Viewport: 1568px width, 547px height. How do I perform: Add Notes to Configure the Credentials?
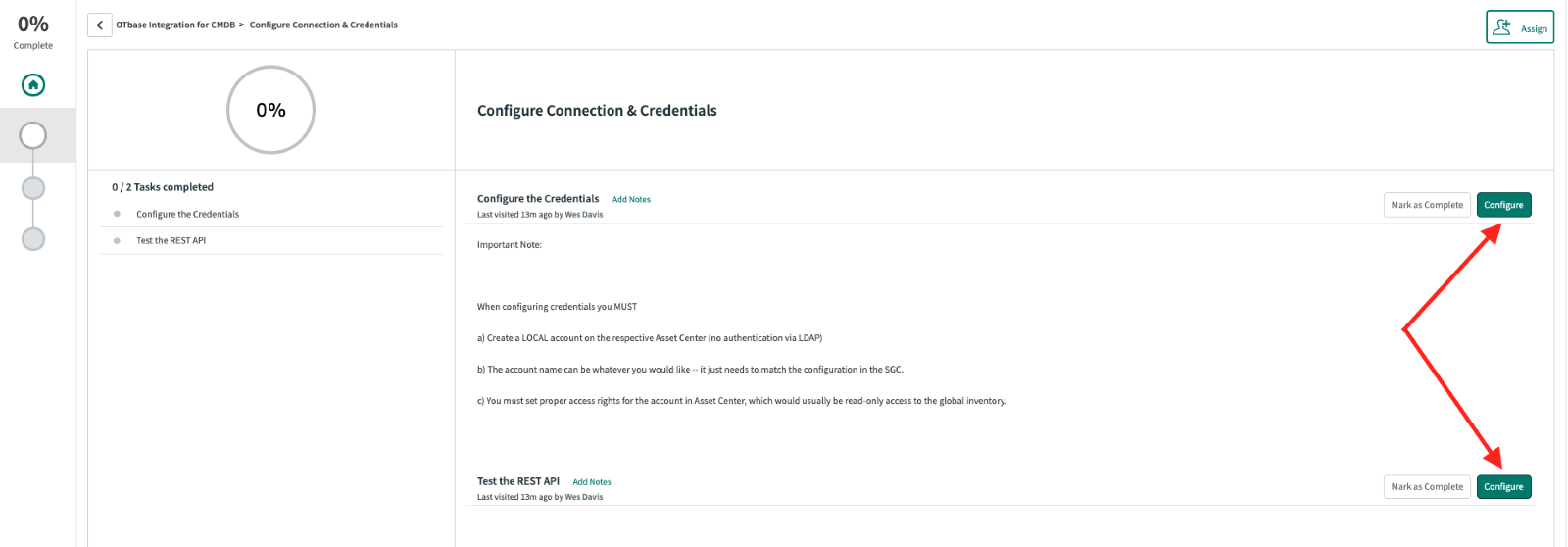tap(631, 199)
